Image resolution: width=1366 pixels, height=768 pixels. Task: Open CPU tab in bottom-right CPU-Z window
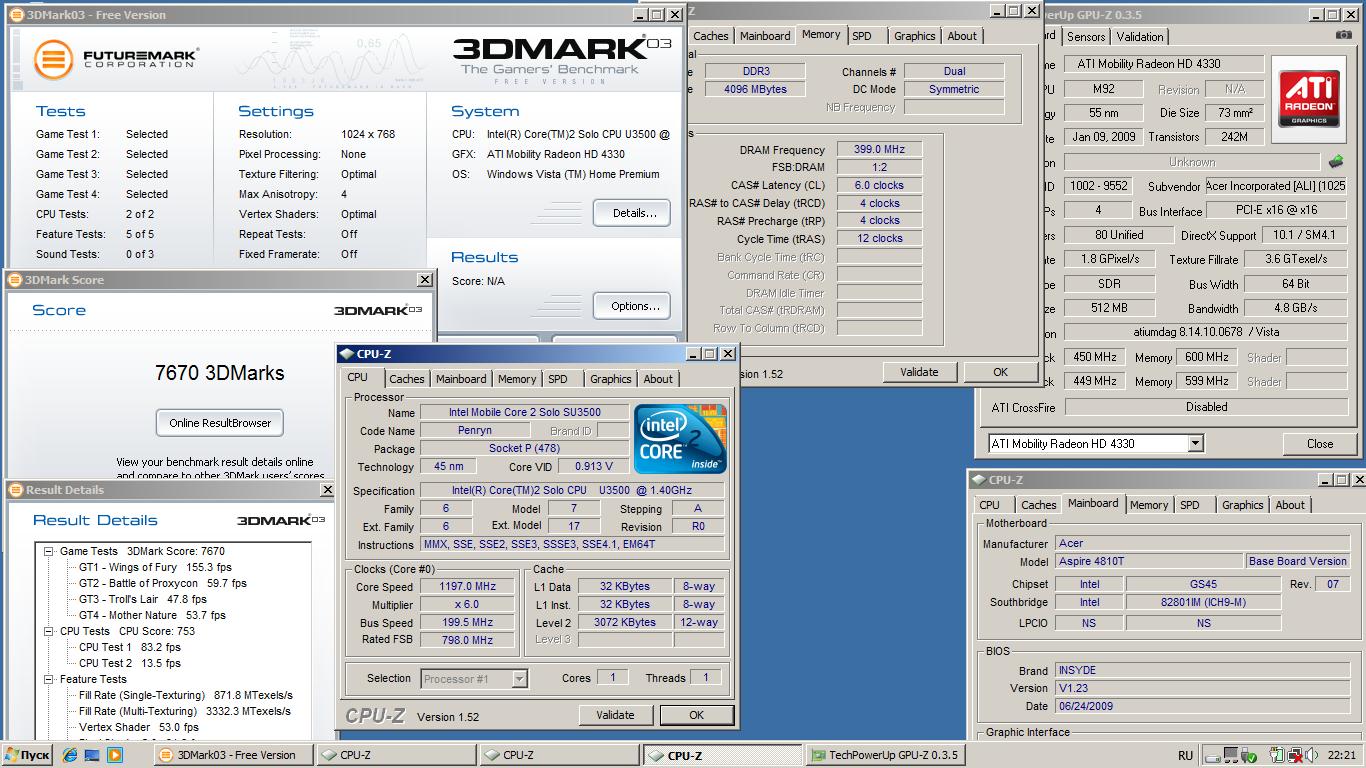989,505
